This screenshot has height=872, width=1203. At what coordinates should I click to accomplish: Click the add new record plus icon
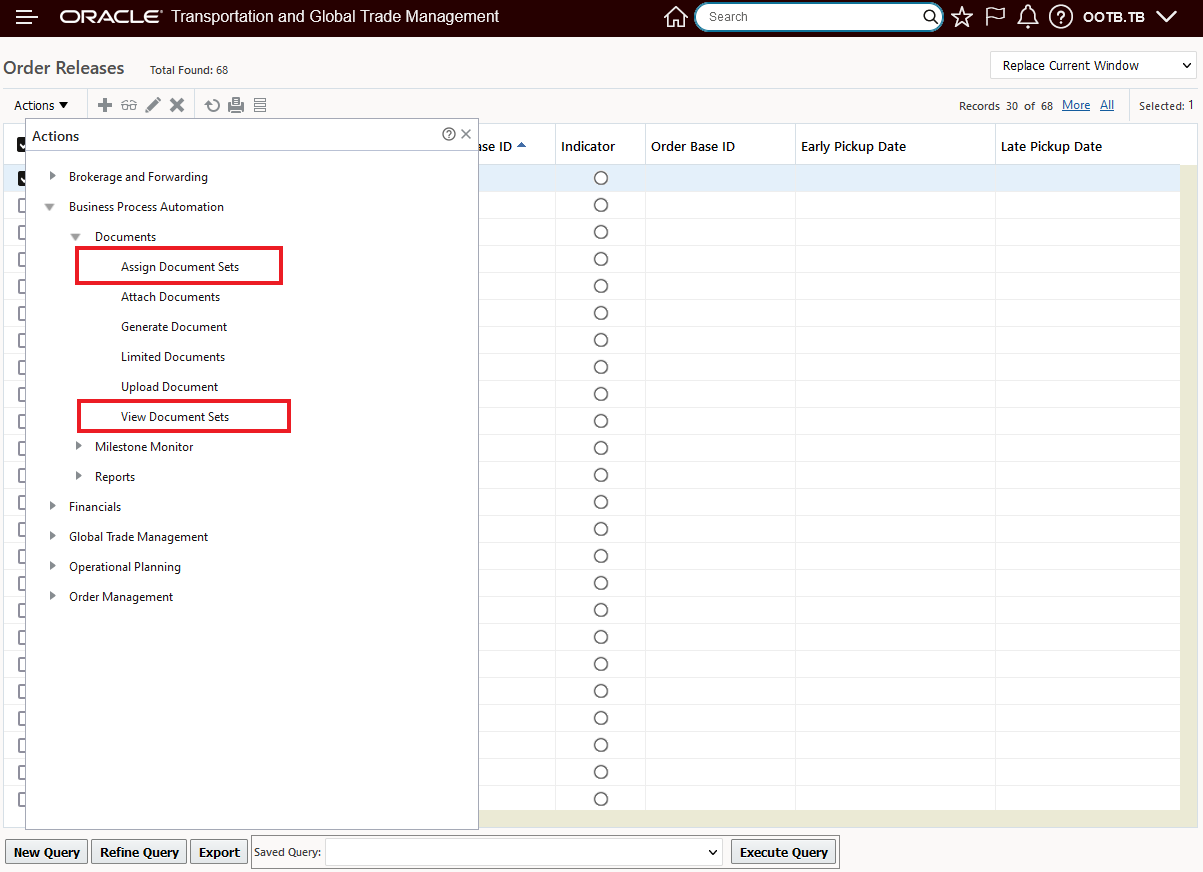(x=104, y=105)
